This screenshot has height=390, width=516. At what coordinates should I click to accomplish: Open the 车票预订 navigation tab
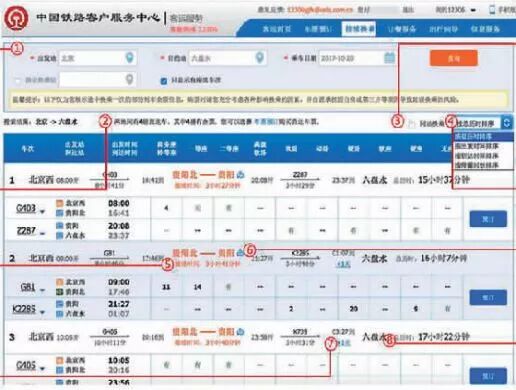318,29
